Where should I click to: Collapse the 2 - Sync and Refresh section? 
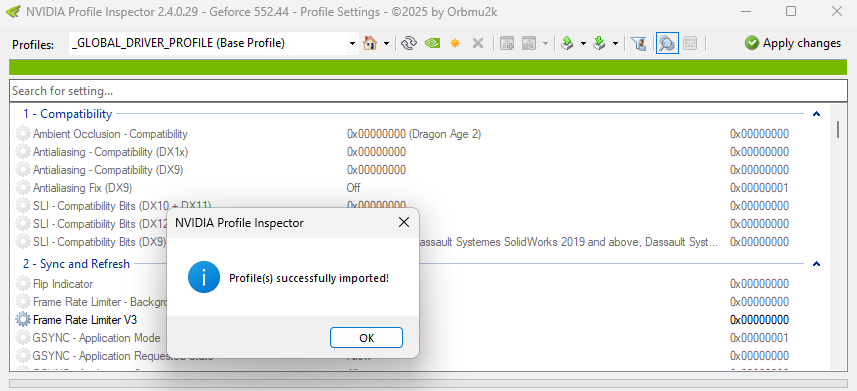[816, 264]
